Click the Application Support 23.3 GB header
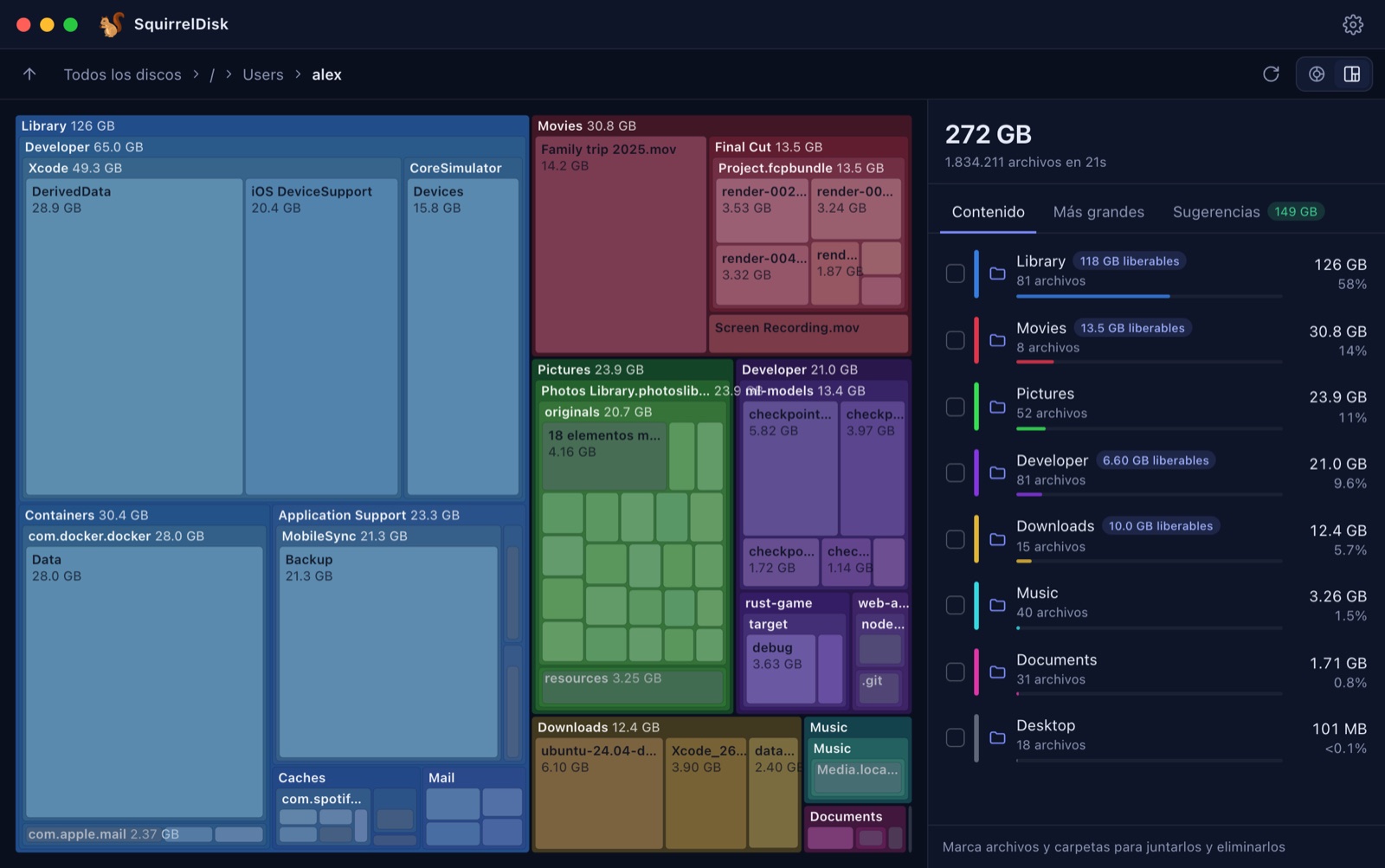1385x868 pixels. pyautogui.click(x=369, y=515)
